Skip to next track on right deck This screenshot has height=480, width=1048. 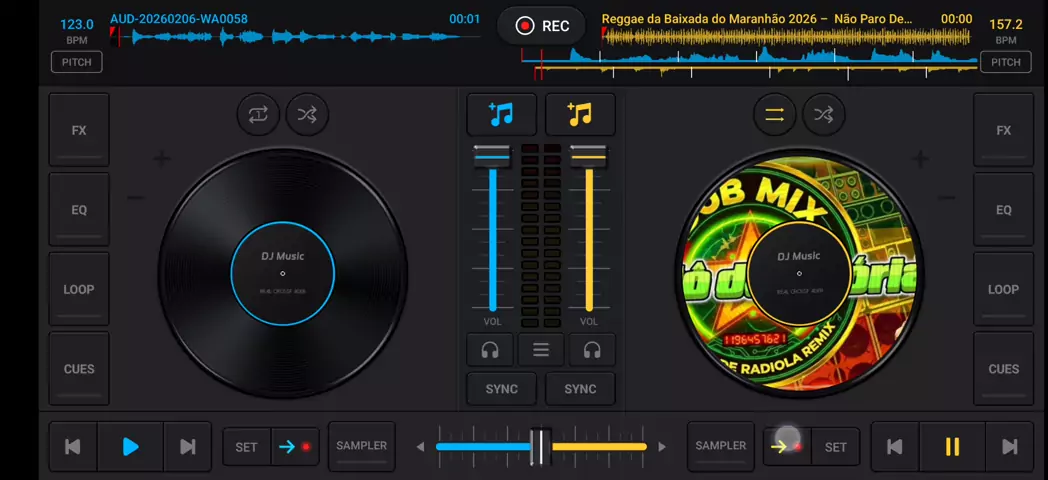(1009, 447)
